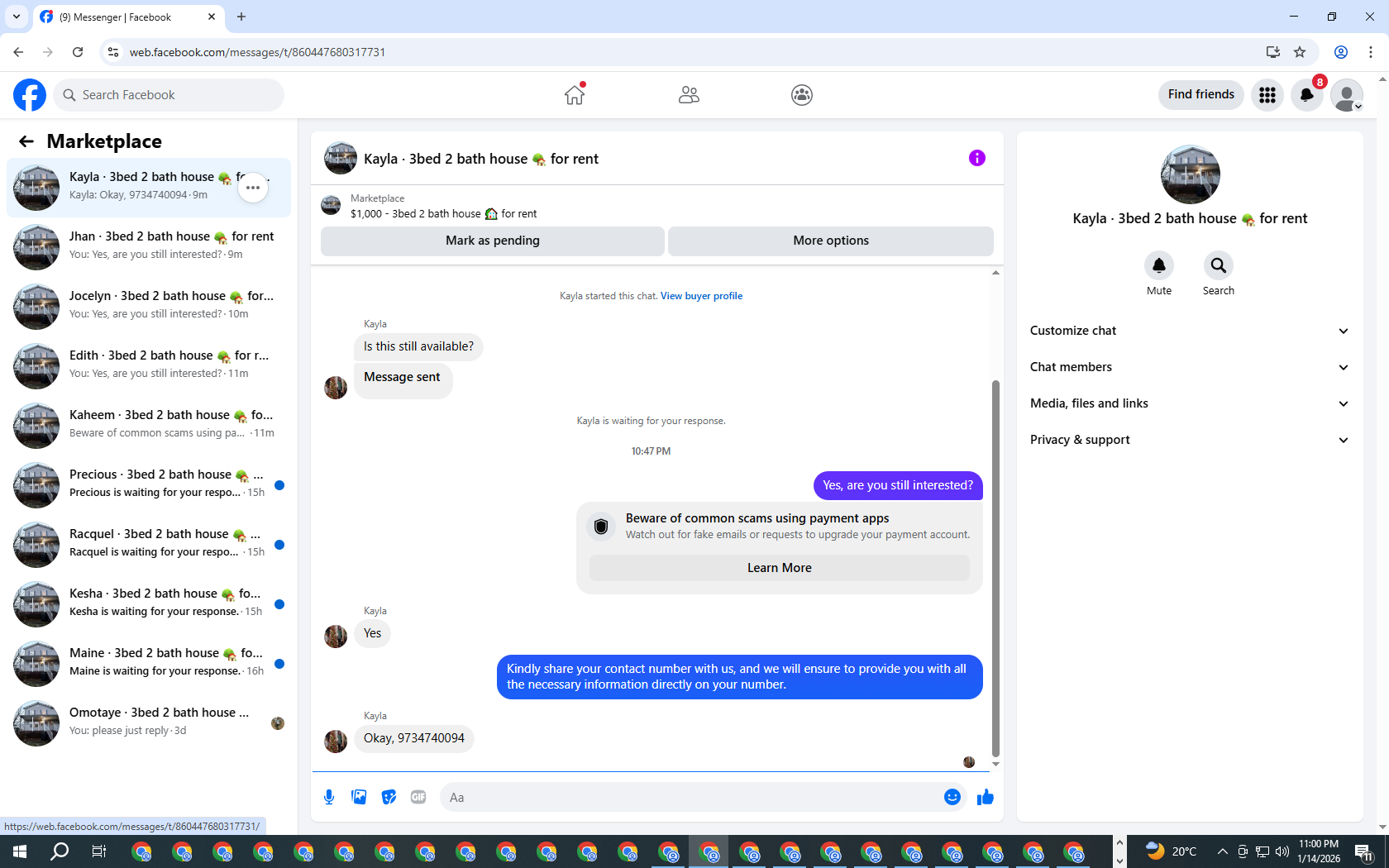Expand Media, files and links section
This screenshot has height=868, width=1389.
coord(1190,403)
